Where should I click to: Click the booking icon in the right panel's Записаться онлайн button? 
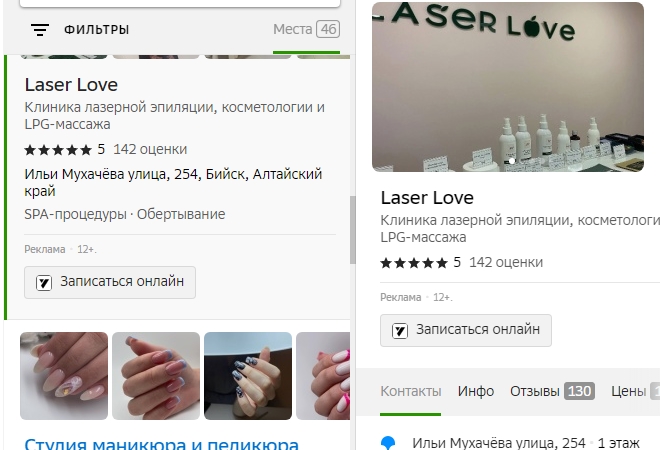[400, 330]
